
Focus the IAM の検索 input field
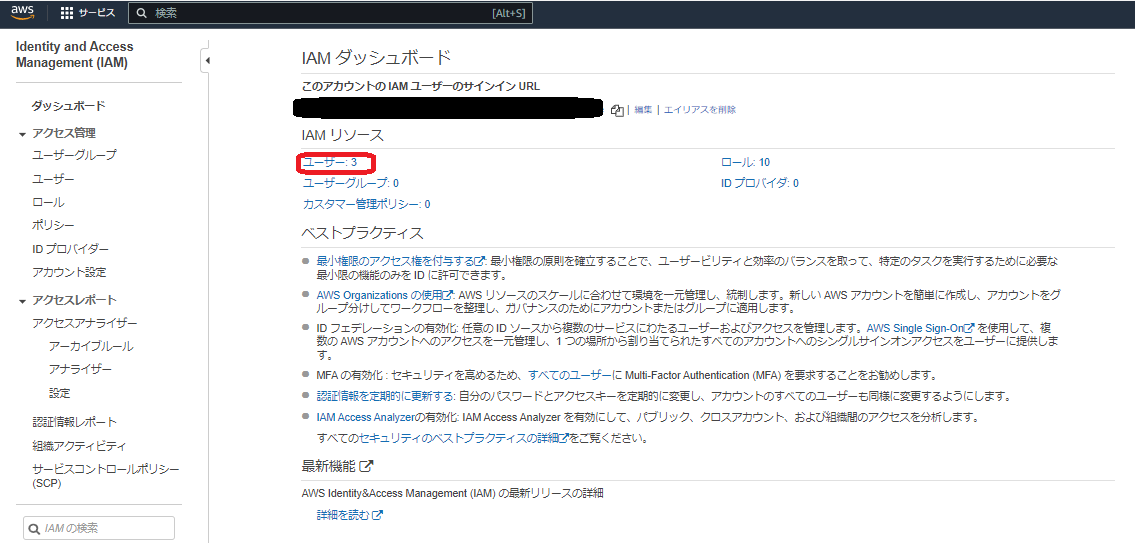99,529
